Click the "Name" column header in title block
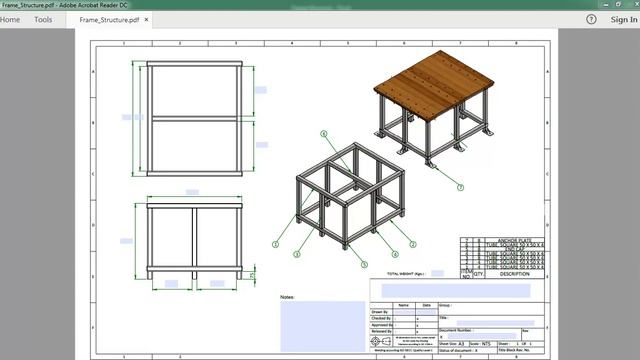640x360 pixels. 403,305
